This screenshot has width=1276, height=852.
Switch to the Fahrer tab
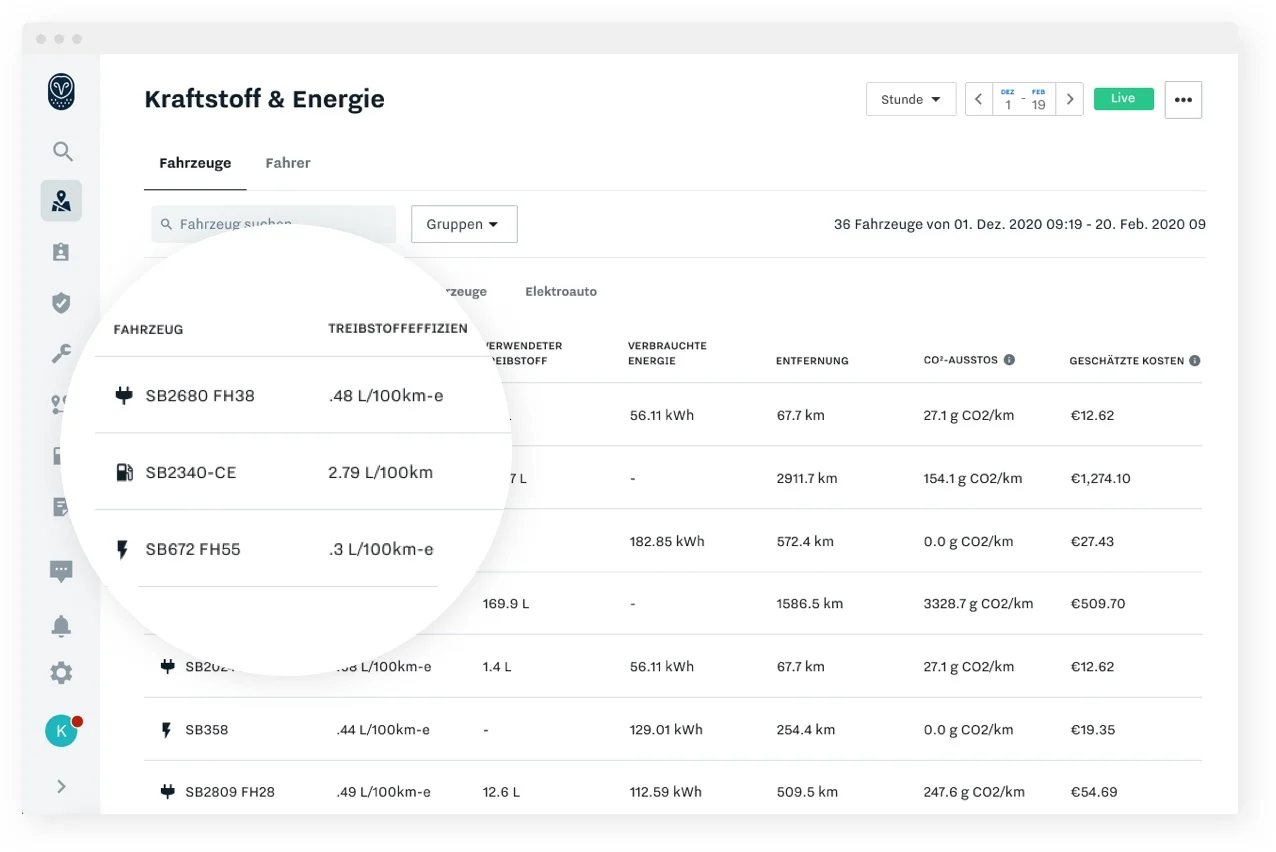[x=288, y=163]
